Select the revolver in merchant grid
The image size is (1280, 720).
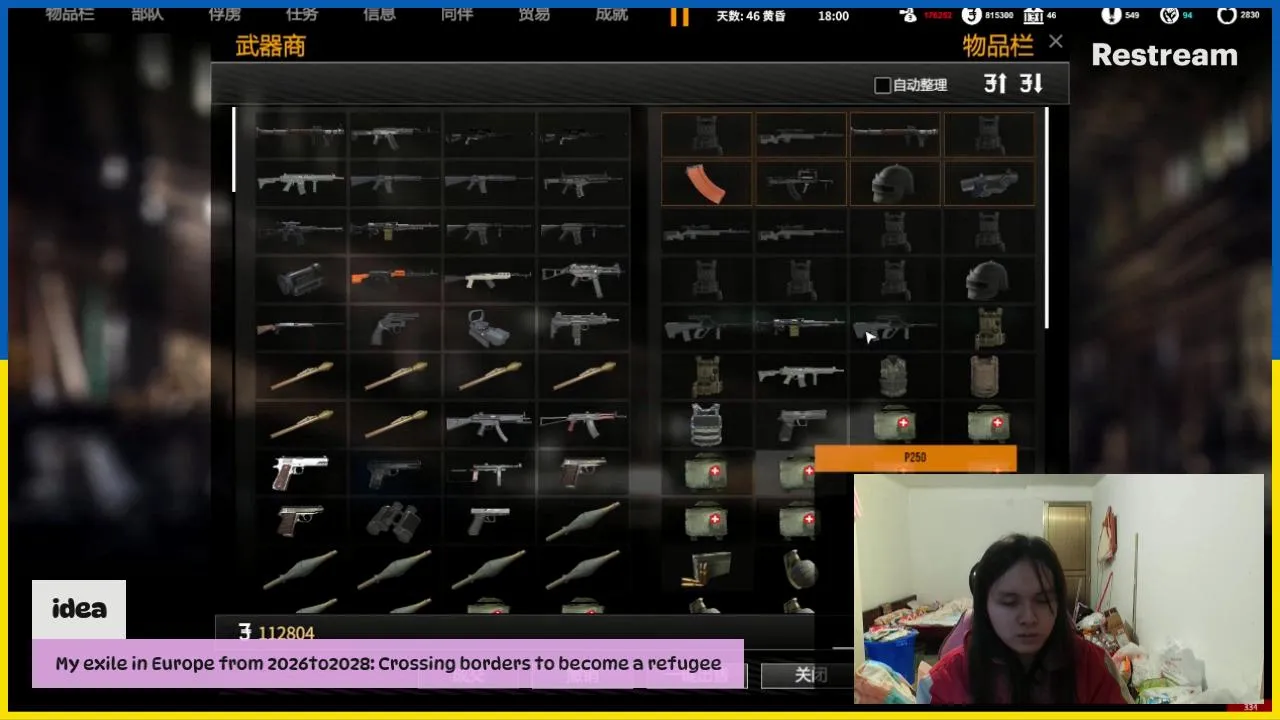click(393, 326)
